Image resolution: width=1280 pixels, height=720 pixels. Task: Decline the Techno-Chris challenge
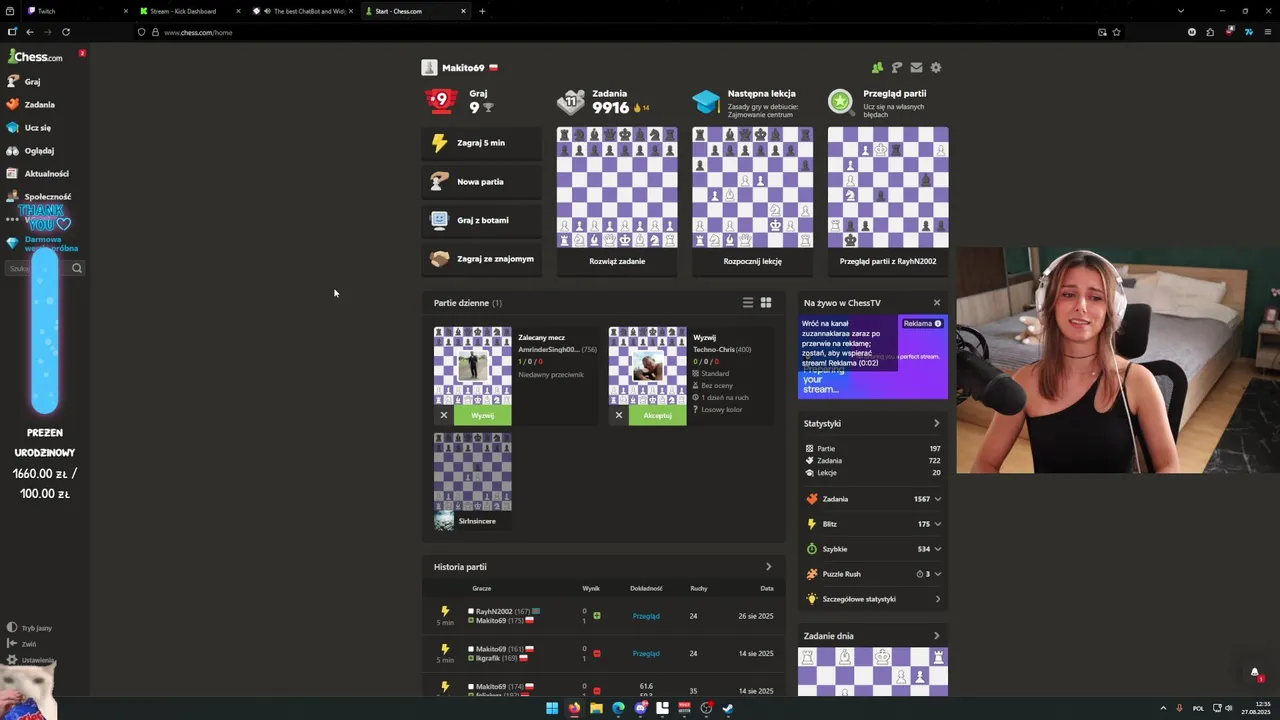click(x=619, y=415)
